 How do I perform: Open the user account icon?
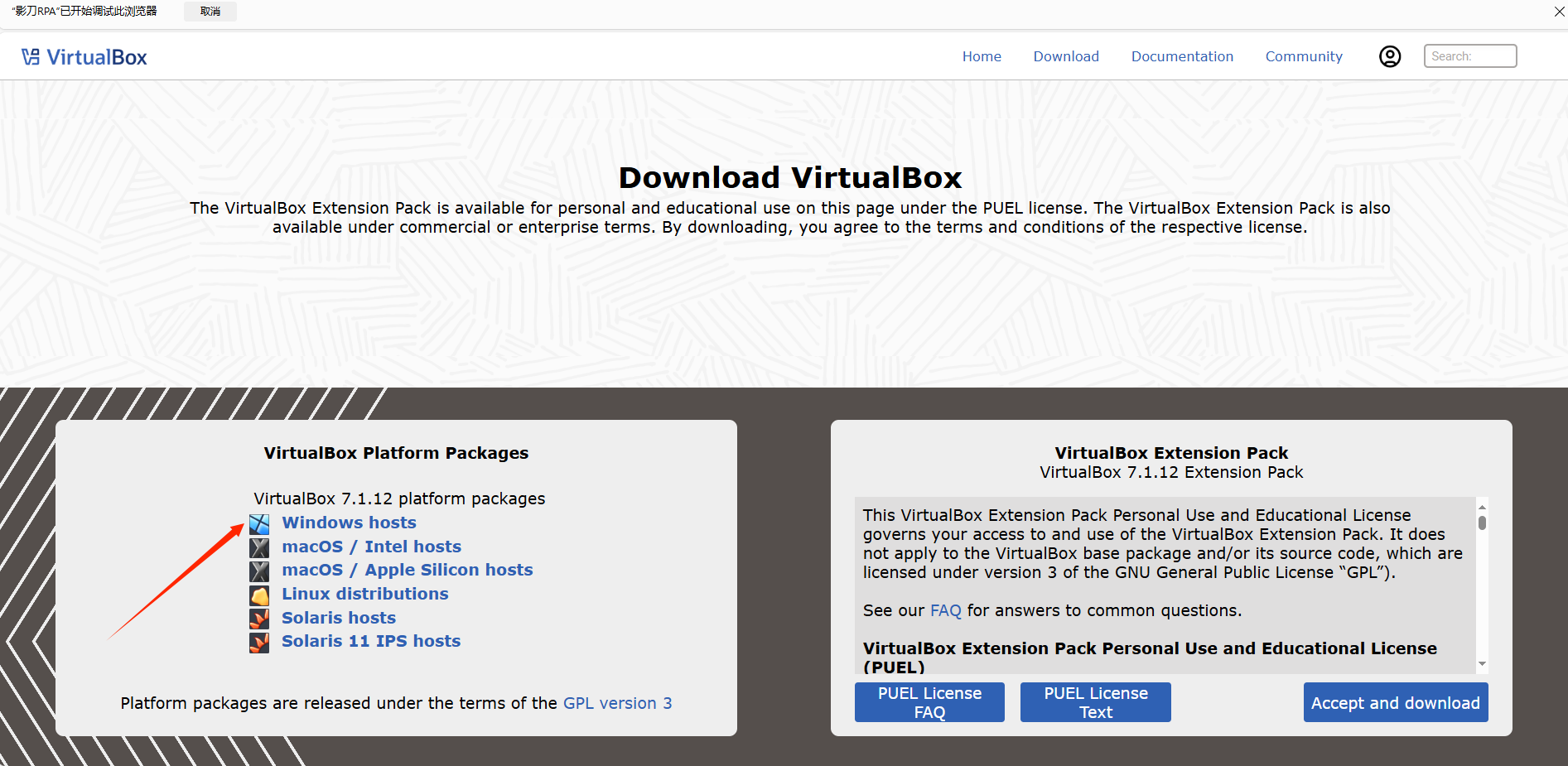1390,55
